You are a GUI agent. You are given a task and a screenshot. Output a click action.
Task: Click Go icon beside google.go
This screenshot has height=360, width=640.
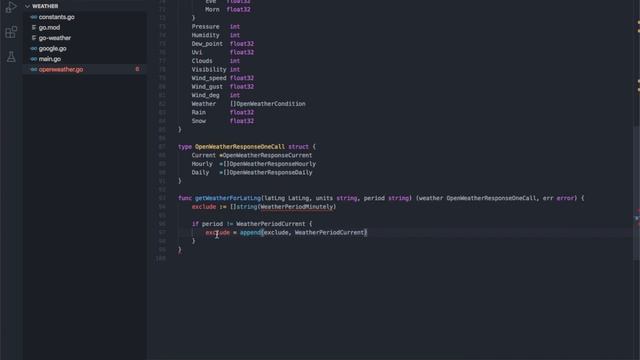(34, 49)
